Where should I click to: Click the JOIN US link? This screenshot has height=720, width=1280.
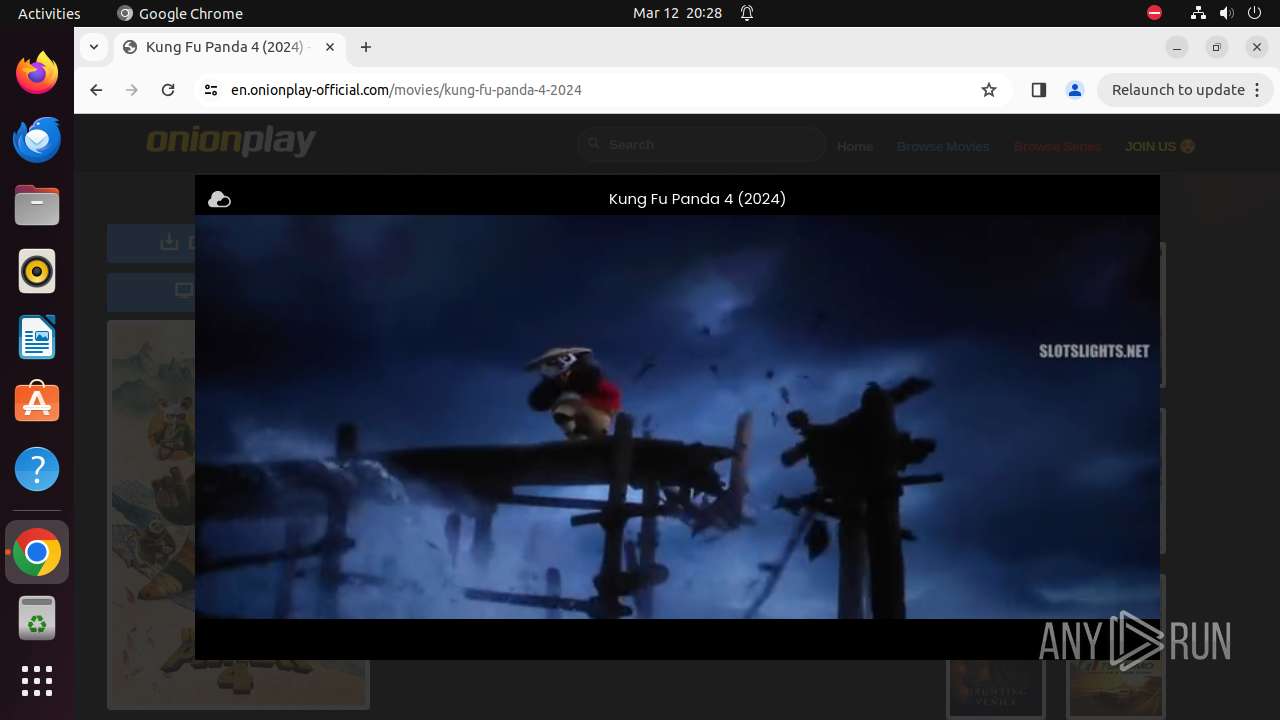(x=1160, y=146)
